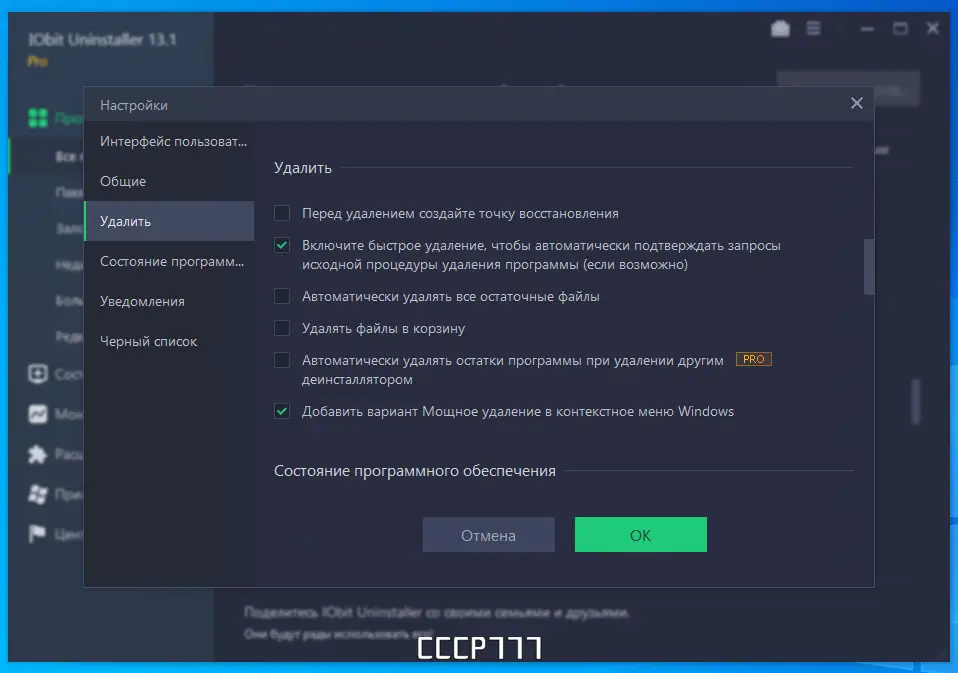Click the Windows apps icon in sidebar
The image size is (958, 673).
pyautogui.click(x=38, y=494)
